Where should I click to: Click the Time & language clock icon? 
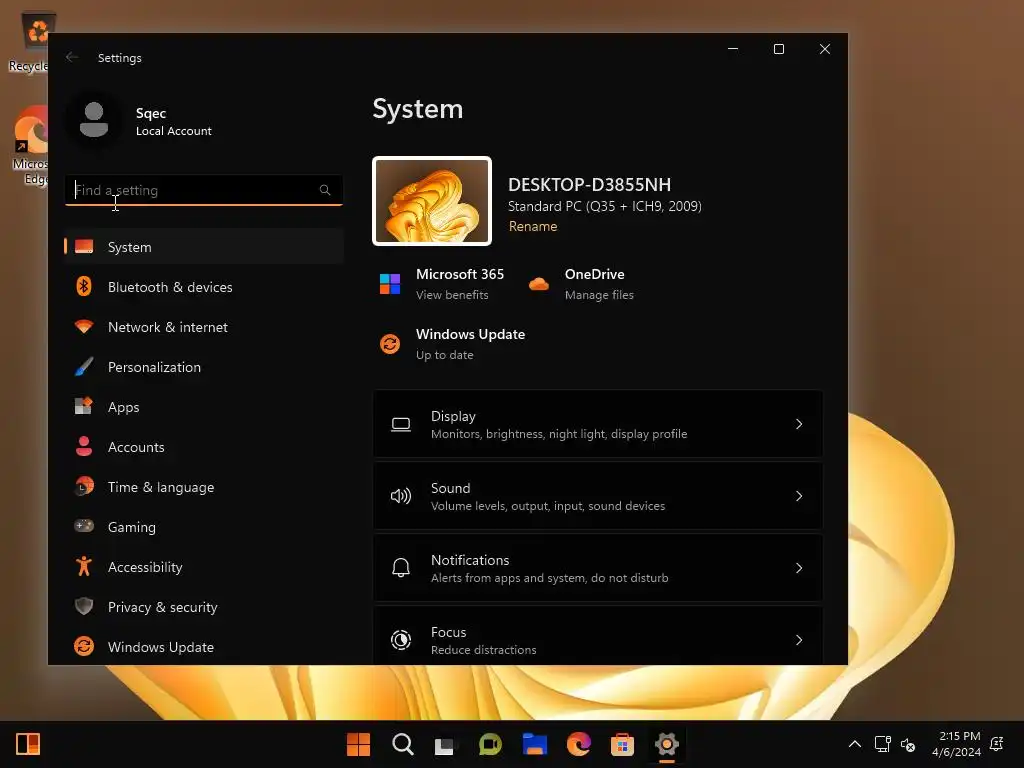point(84,487)
